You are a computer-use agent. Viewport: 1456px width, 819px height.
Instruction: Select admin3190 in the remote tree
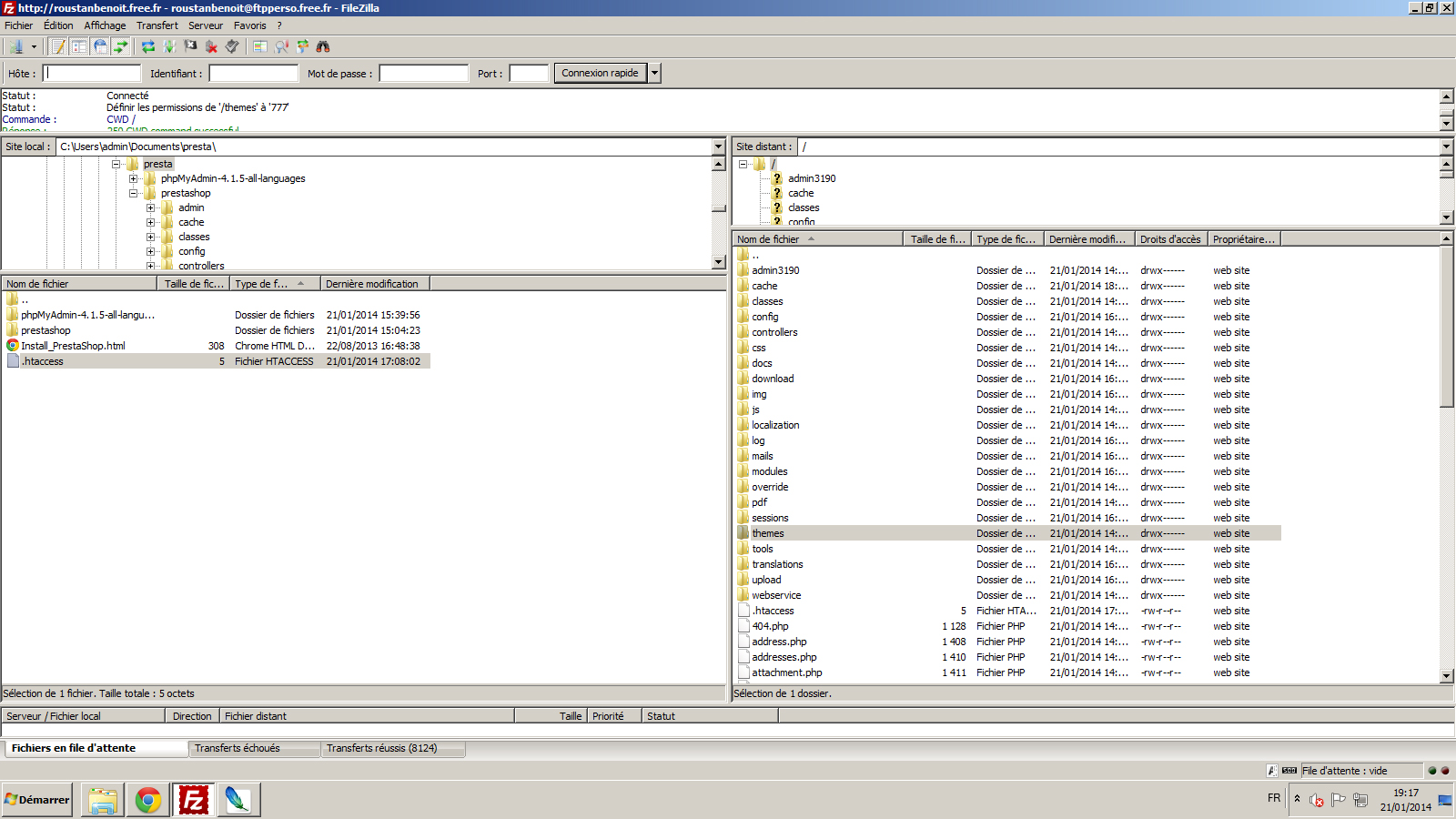tap(812, 178)
